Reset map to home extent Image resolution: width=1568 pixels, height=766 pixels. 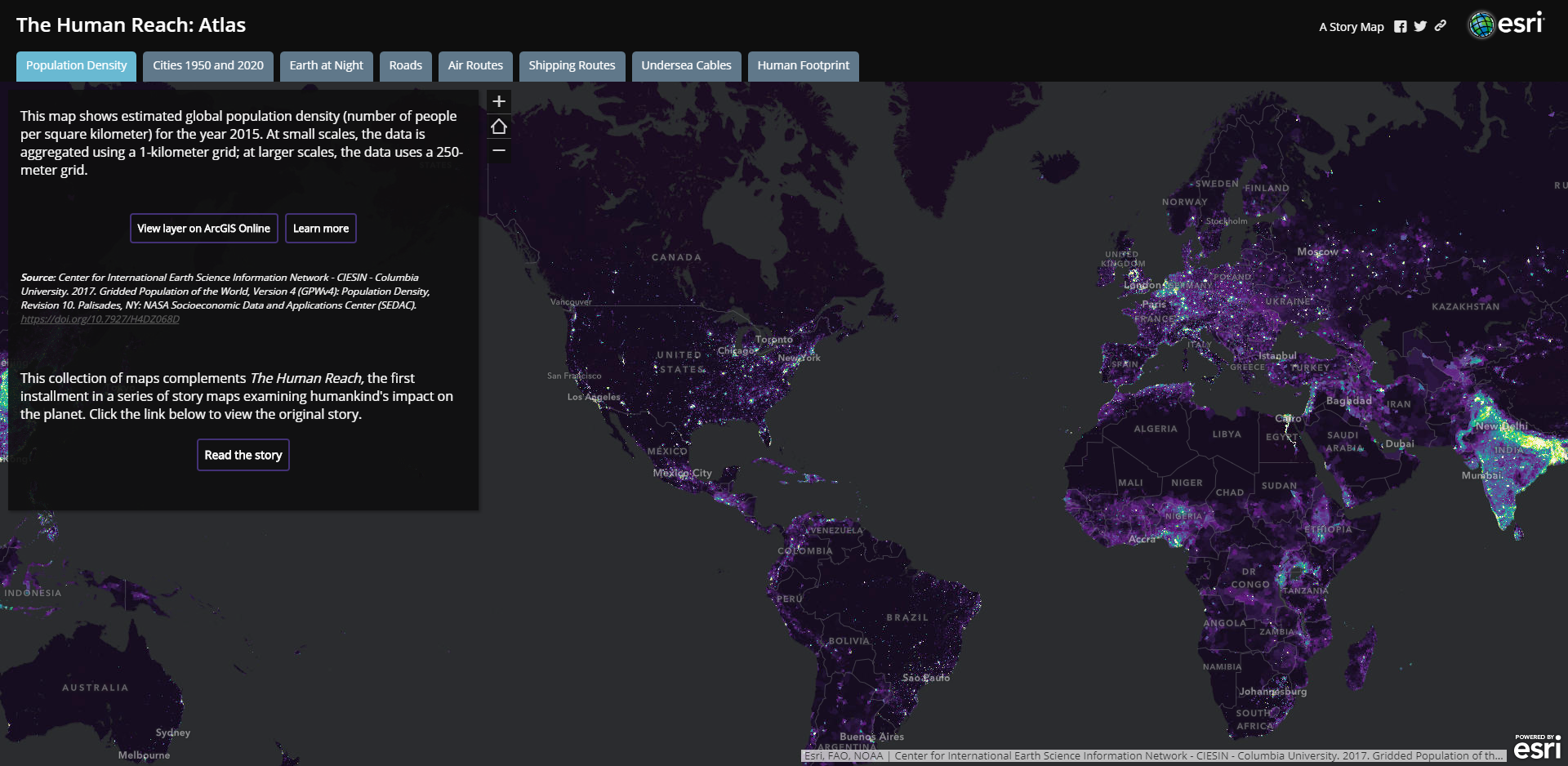point(499,127)
